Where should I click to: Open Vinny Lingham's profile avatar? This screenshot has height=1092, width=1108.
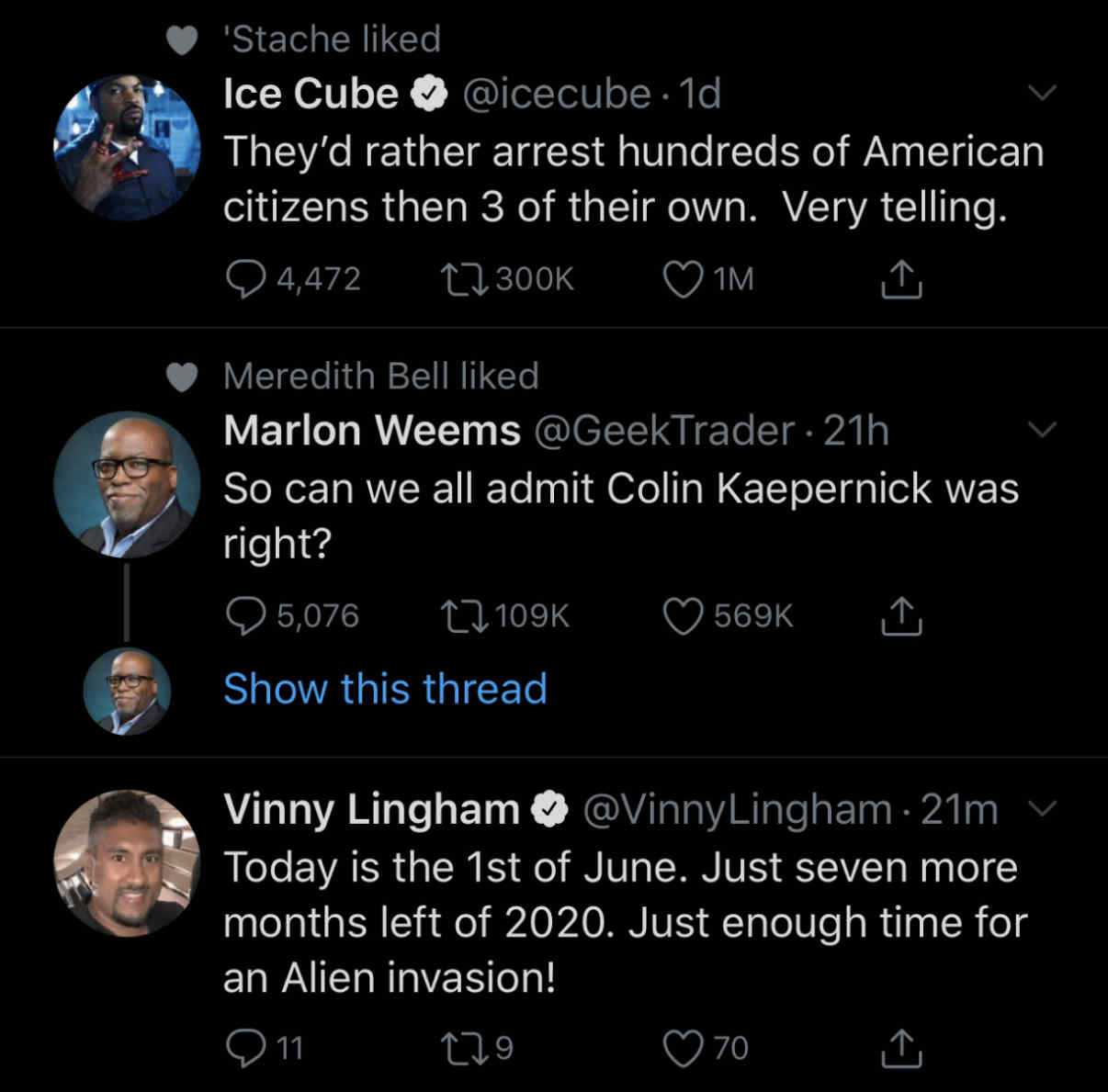[127, 863]
